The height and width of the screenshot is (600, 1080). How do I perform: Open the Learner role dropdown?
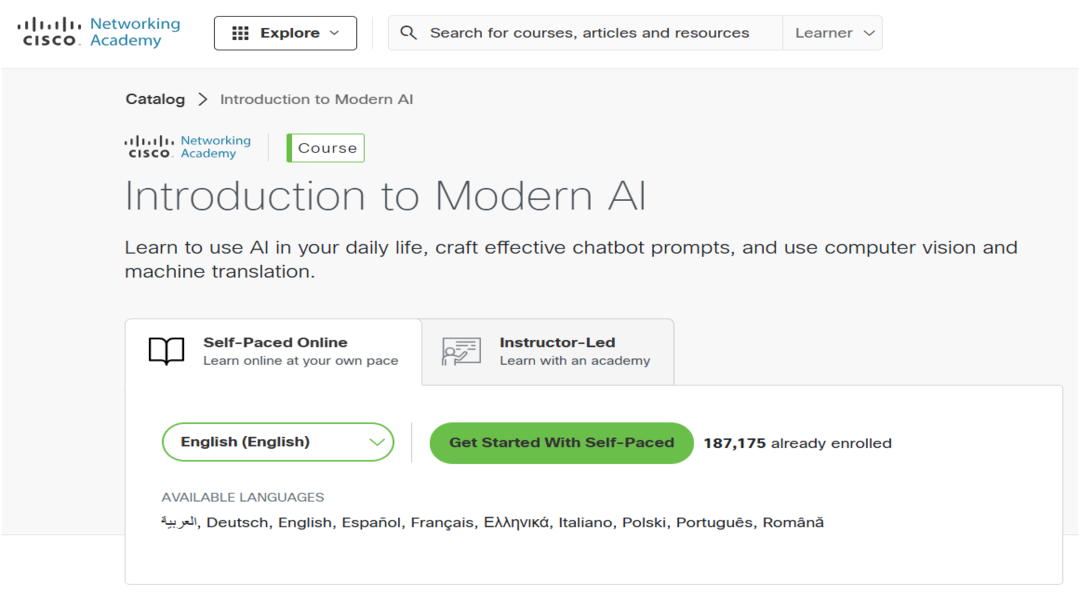834,33
